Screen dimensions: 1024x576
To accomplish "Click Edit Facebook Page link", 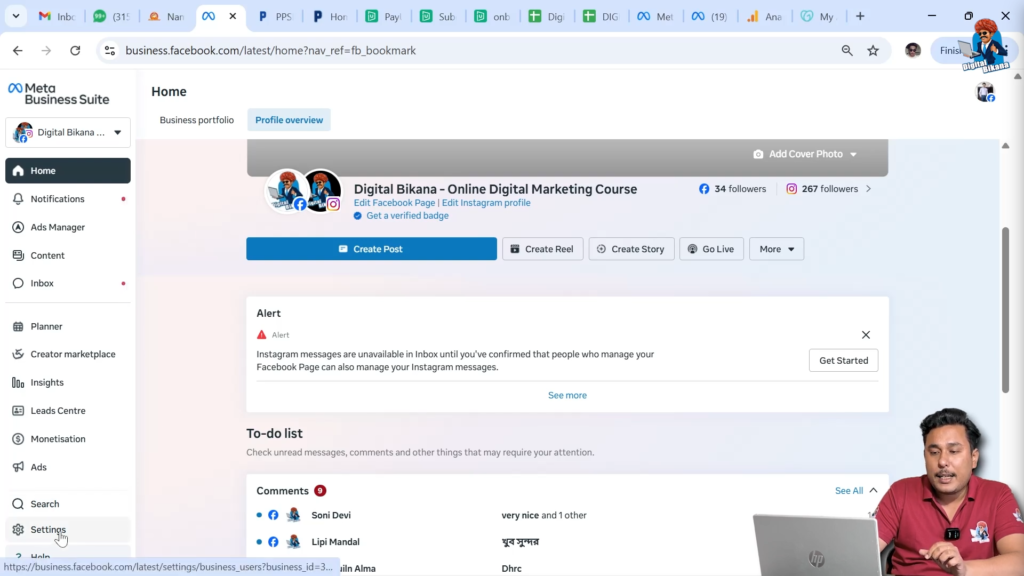I will pos(394,202).
